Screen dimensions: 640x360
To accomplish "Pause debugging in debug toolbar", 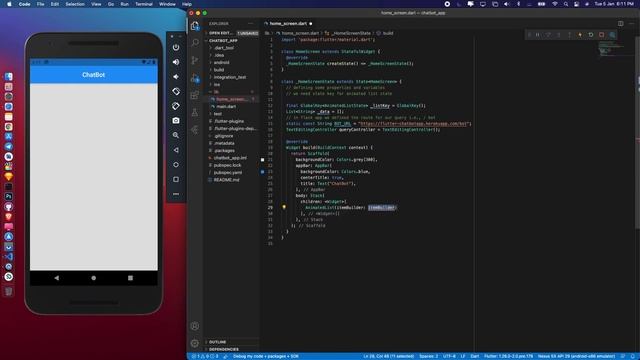I will (x=538, y=35).
